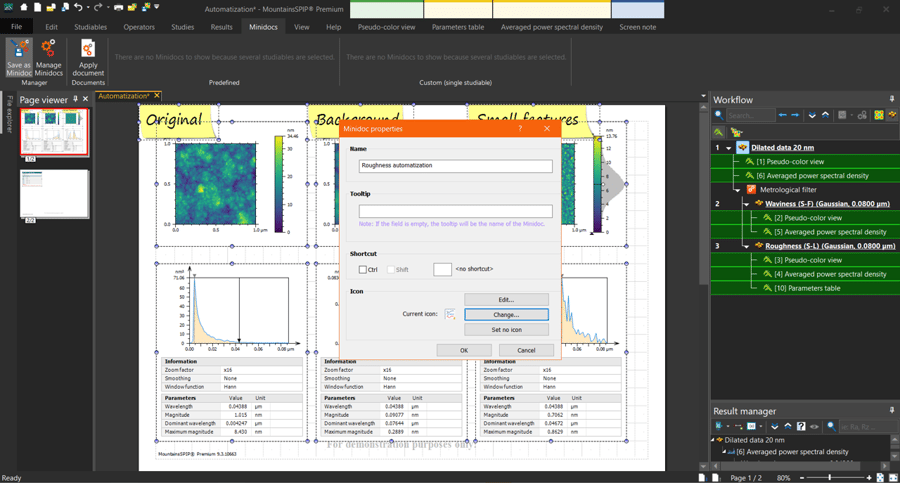This screenshot has height=483, width=900.
Task: Open Manage Minidocs from the ribbon
Action: [x=48, y=57]
